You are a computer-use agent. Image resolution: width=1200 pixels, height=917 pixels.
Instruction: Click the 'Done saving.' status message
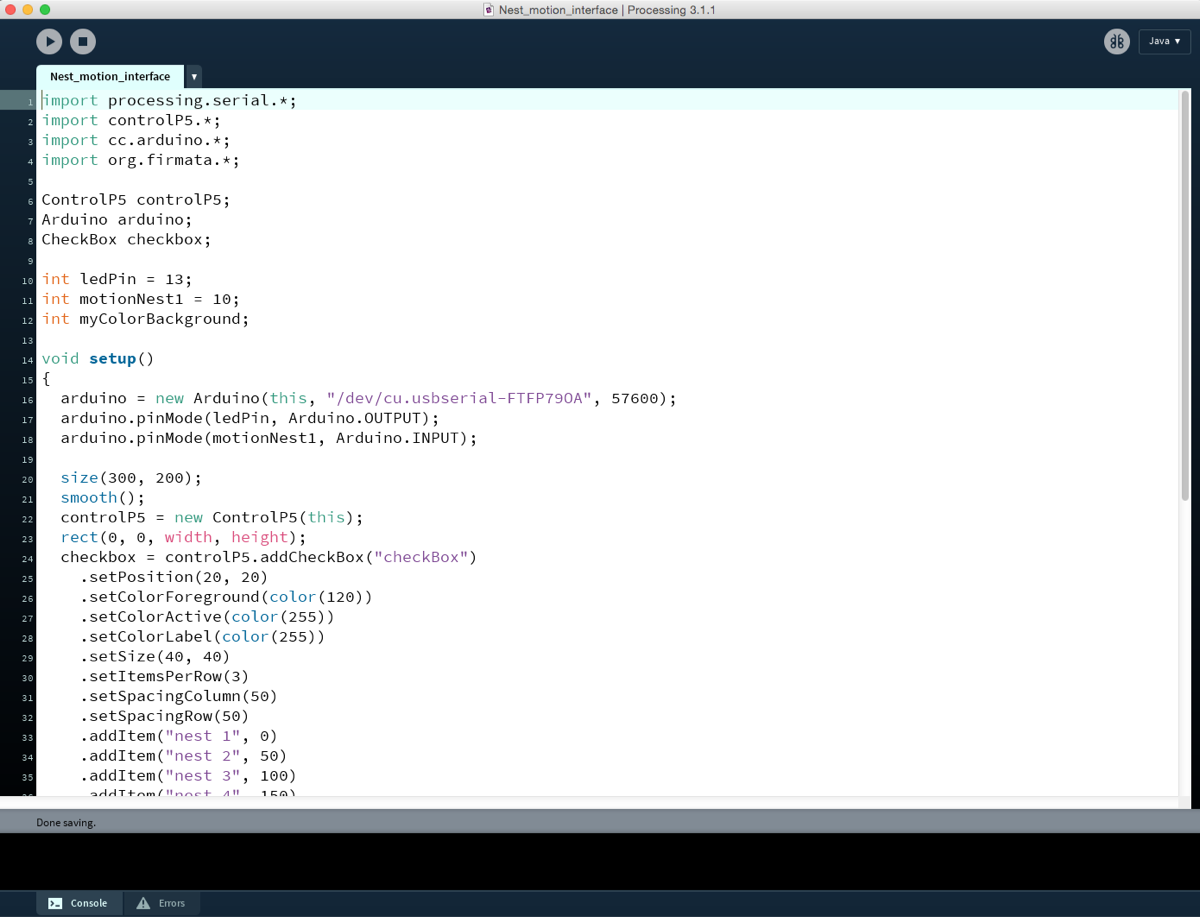[66, 822]
